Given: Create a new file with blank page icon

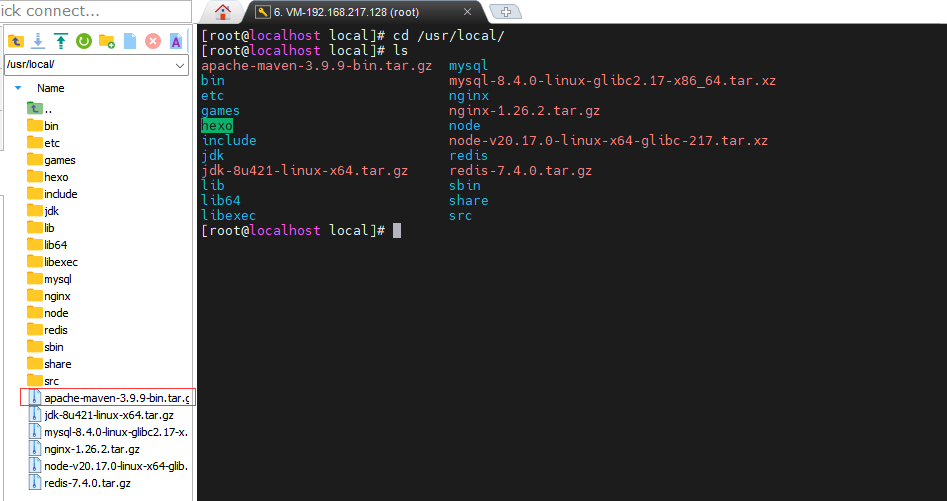Looking at the screenshot, I should (130, 41).
